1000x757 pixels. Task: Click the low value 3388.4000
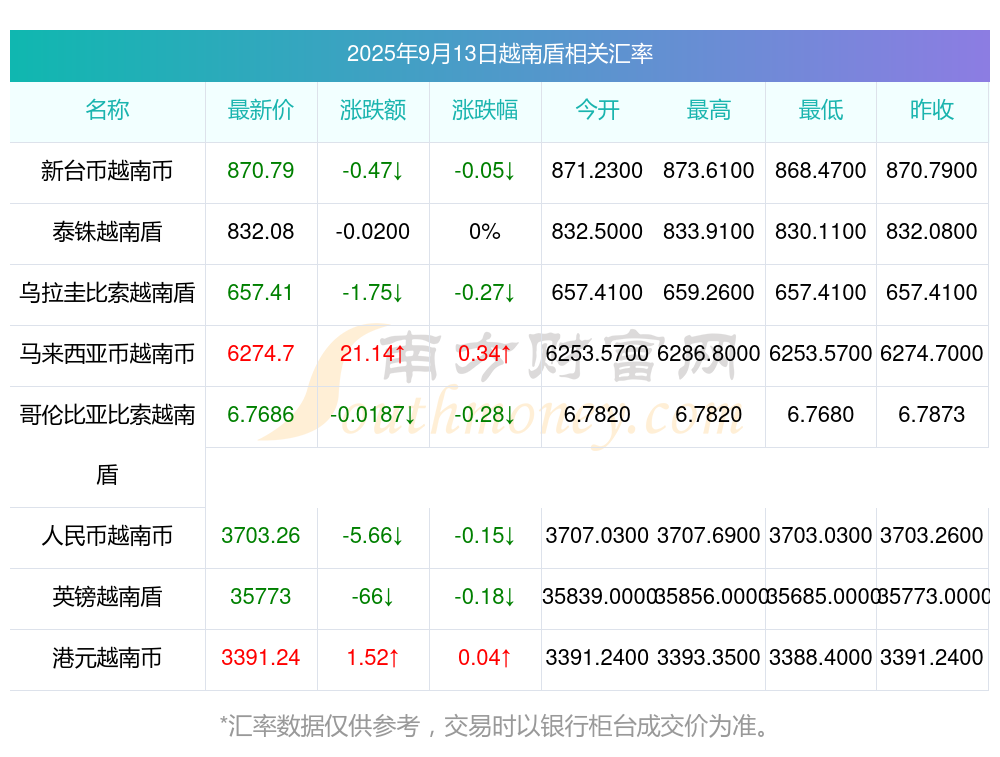(821, 658)
